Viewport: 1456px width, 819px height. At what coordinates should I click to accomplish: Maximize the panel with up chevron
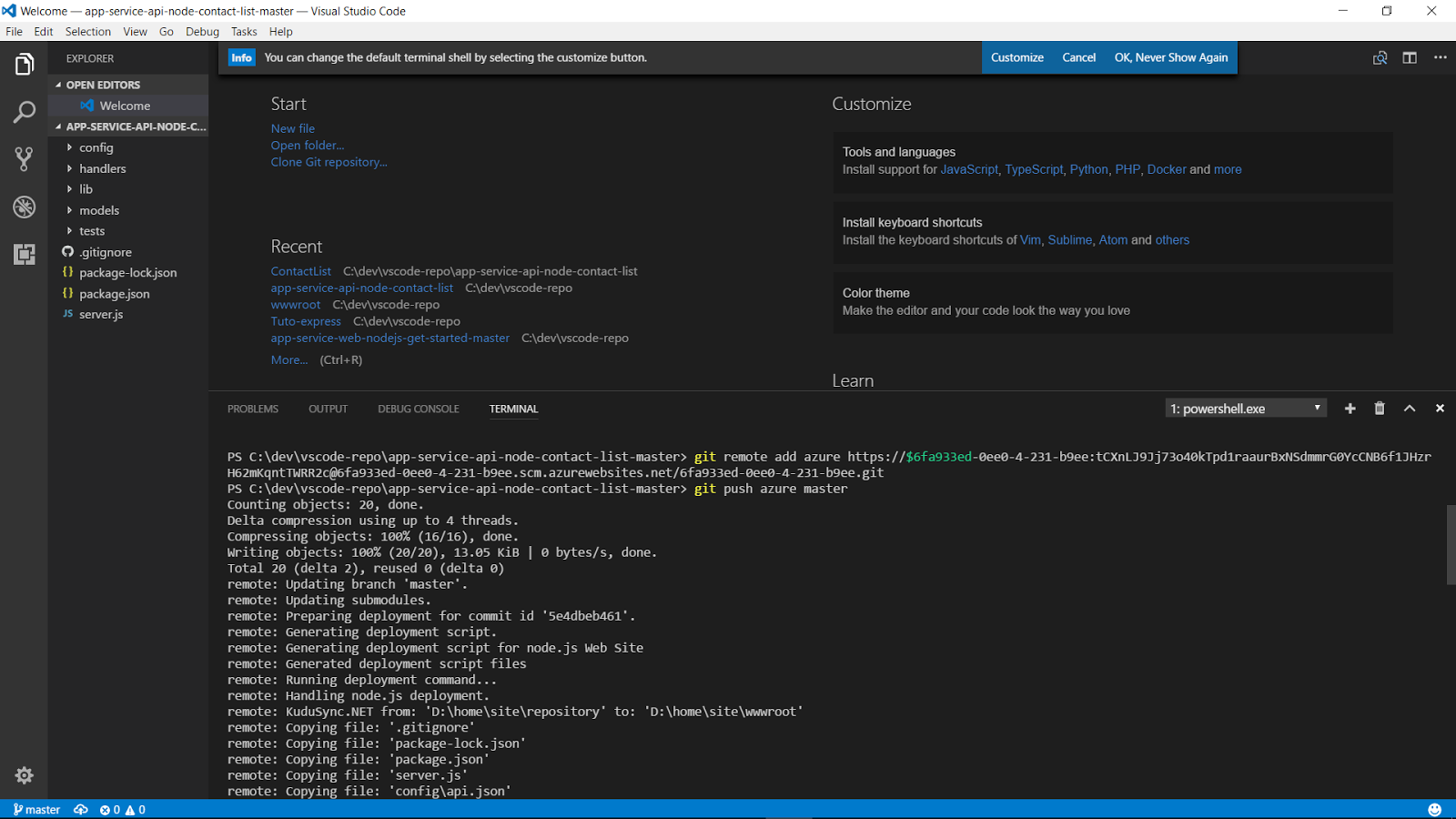click(1410, 409)
